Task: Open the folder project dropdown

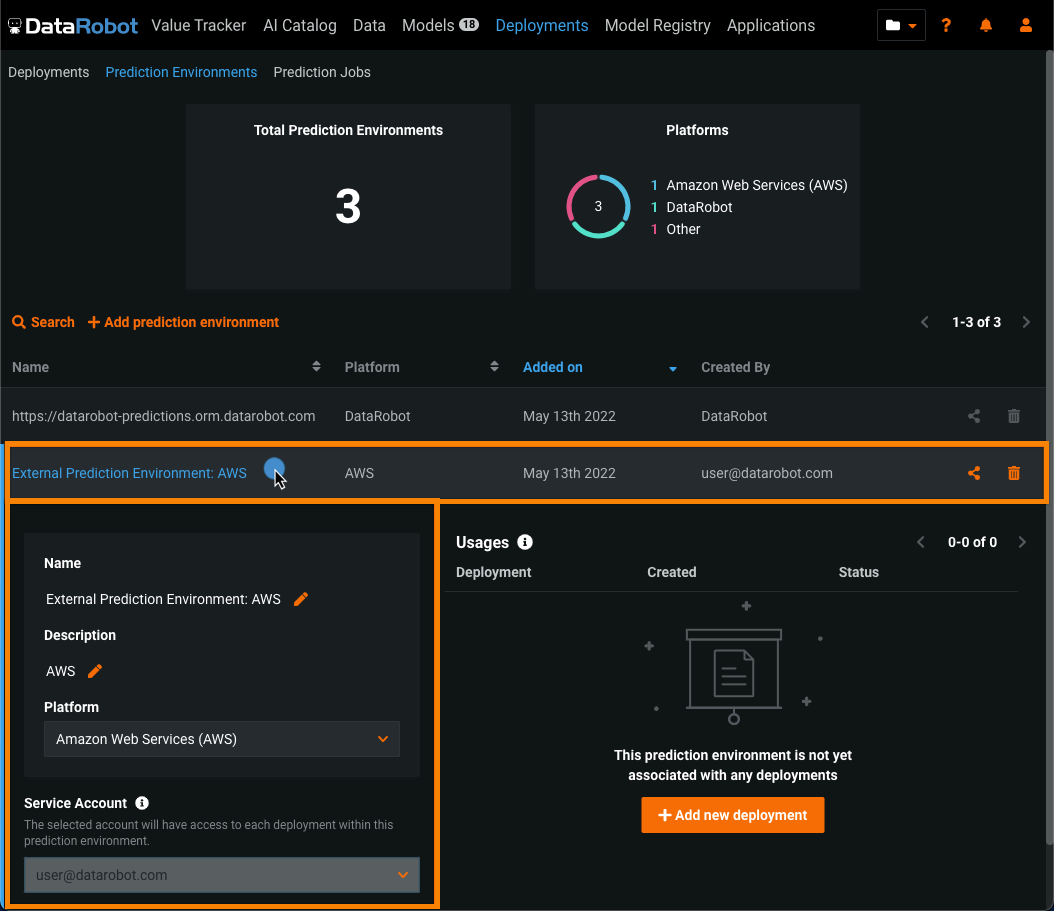Action: (x=901, y=25)
